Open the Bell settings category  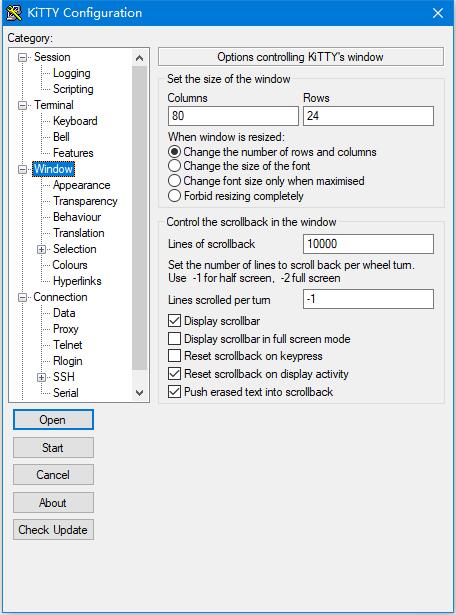(62, 137)
